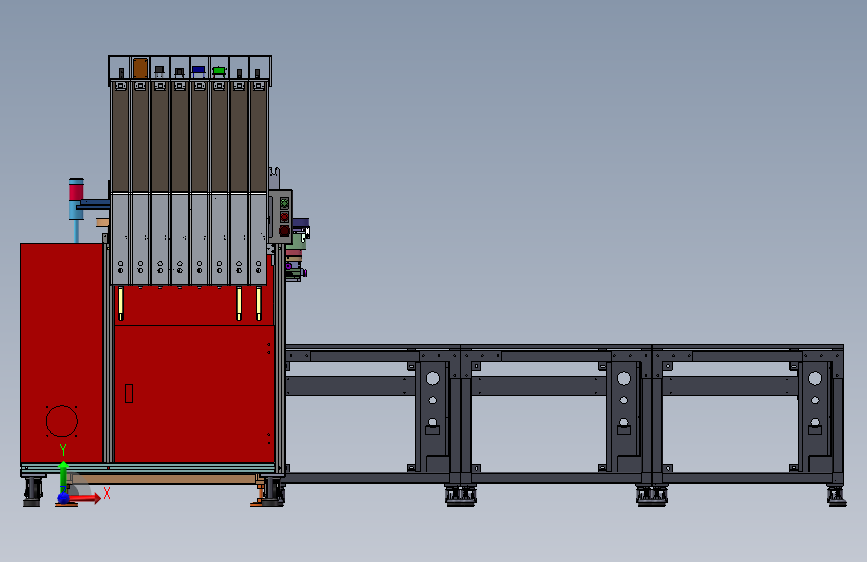Select large round hole in last frame upright

[815, 378]
